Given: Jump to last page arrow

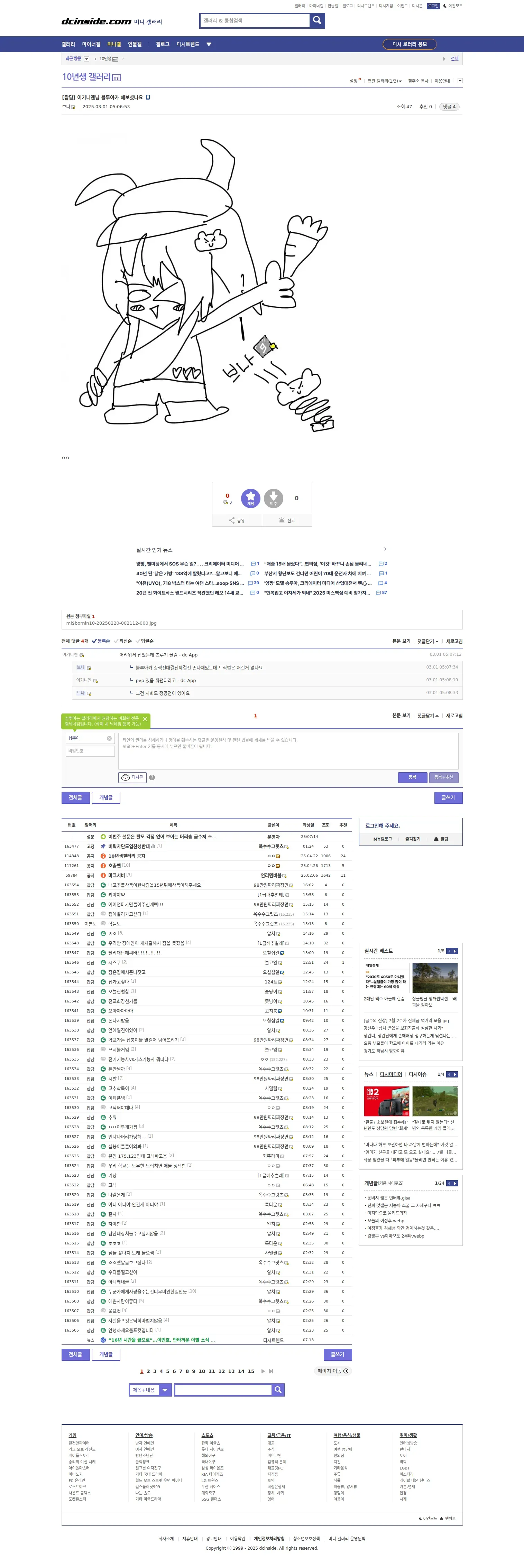Looking at the screenshot, I should click(x=270, y=1371).
